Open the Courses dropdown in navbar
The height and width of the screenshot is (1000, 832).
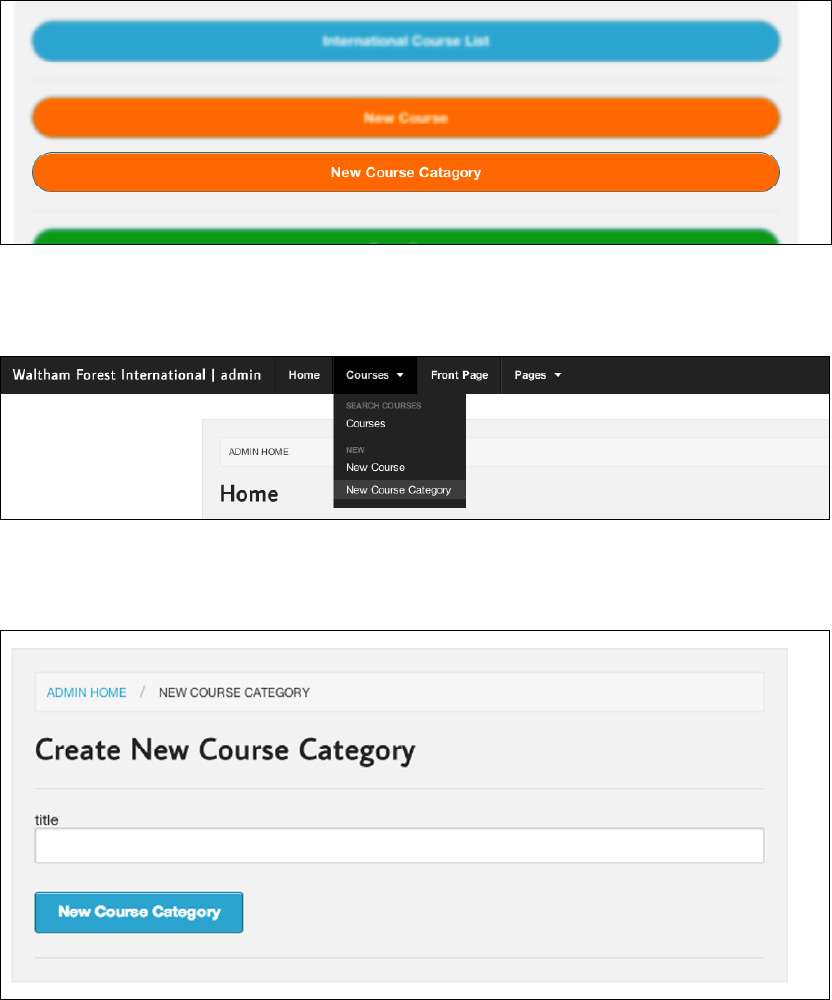click(375, 375)
